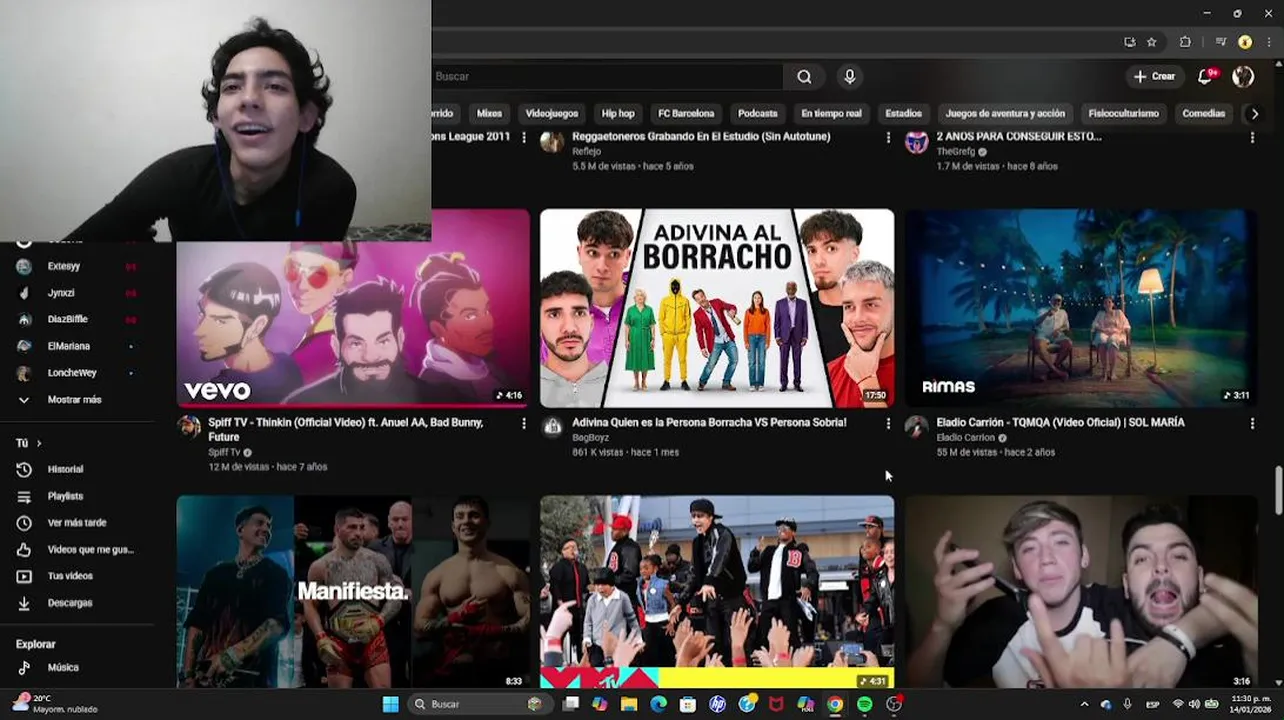Open the HP app in taskbar

click(x=717, y=704)
